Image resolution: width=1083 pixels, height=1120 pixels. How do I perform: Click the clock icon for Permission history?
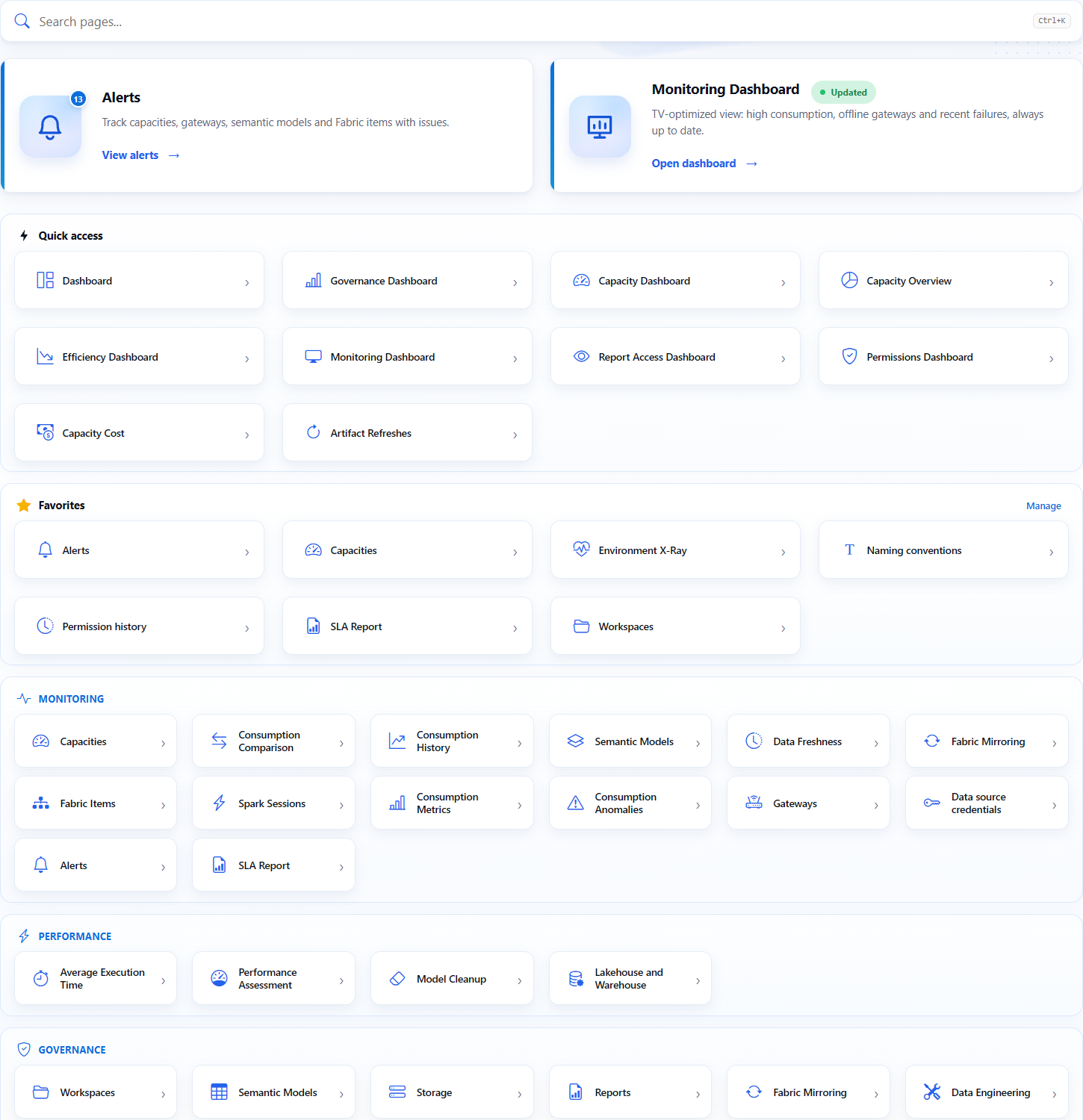(x=46, y=626)
